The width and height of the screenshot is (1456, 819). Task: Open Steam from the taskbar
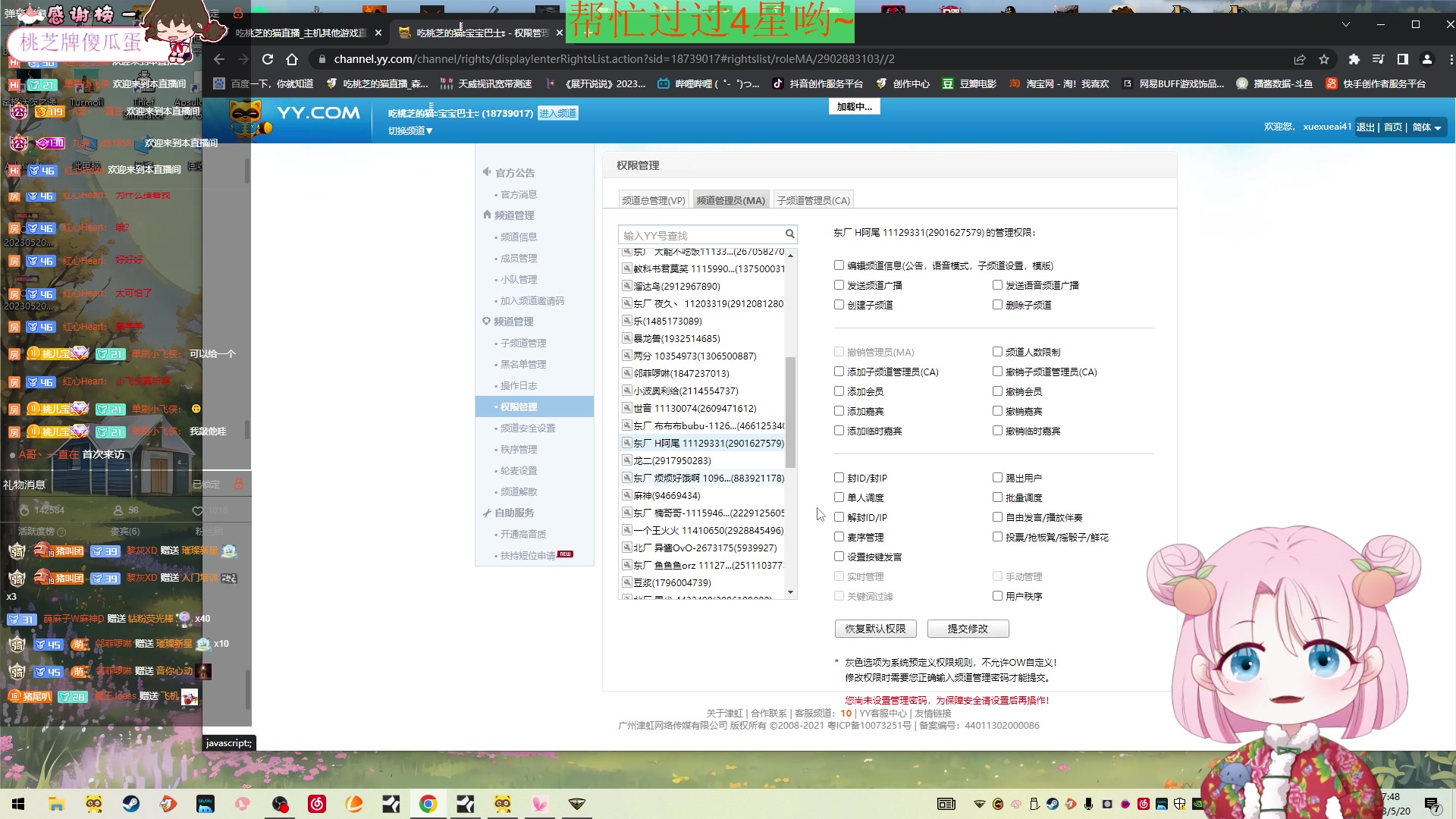pos(131,804)
